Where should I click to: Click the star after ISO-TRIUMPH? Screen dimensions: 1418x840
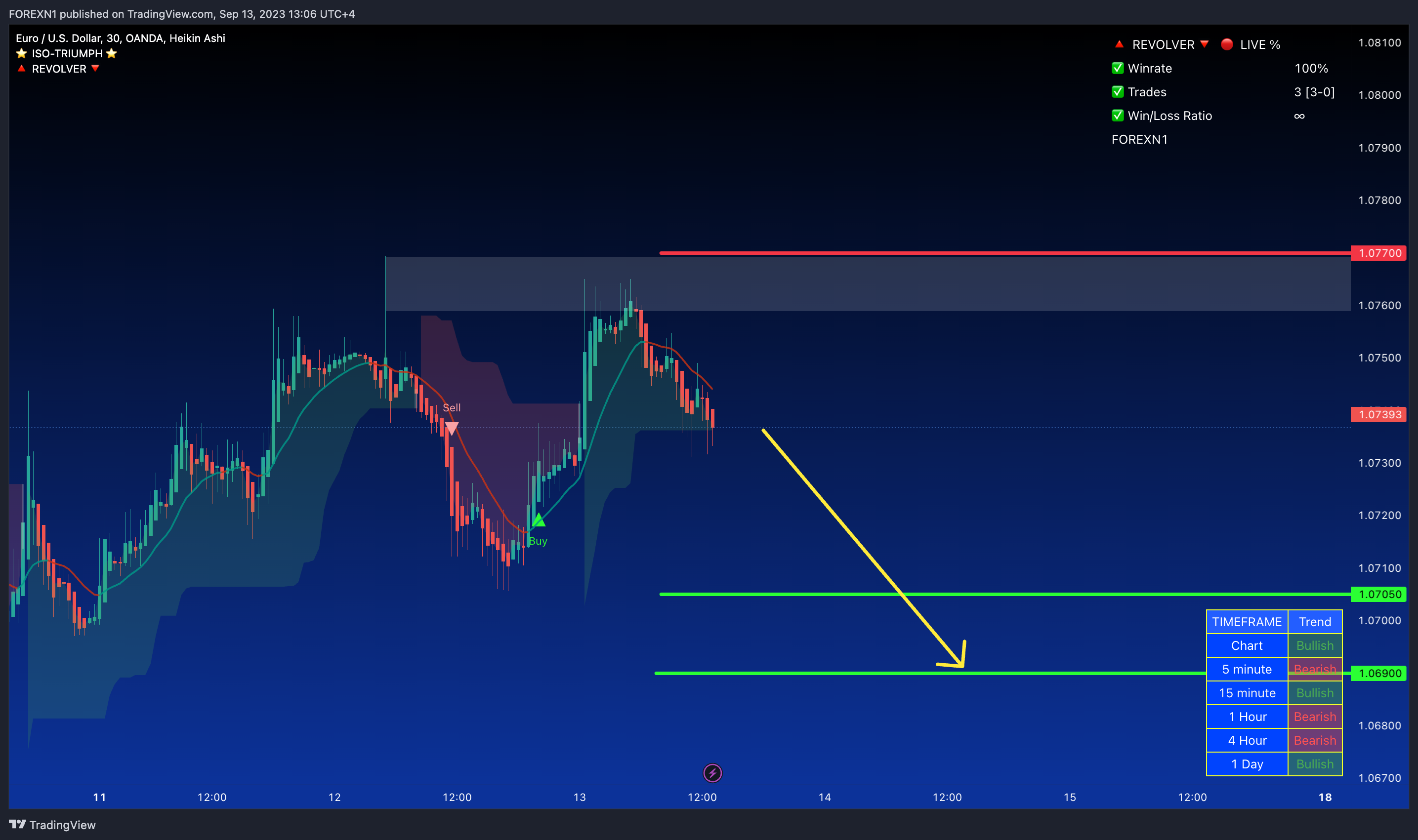(112, 53)
